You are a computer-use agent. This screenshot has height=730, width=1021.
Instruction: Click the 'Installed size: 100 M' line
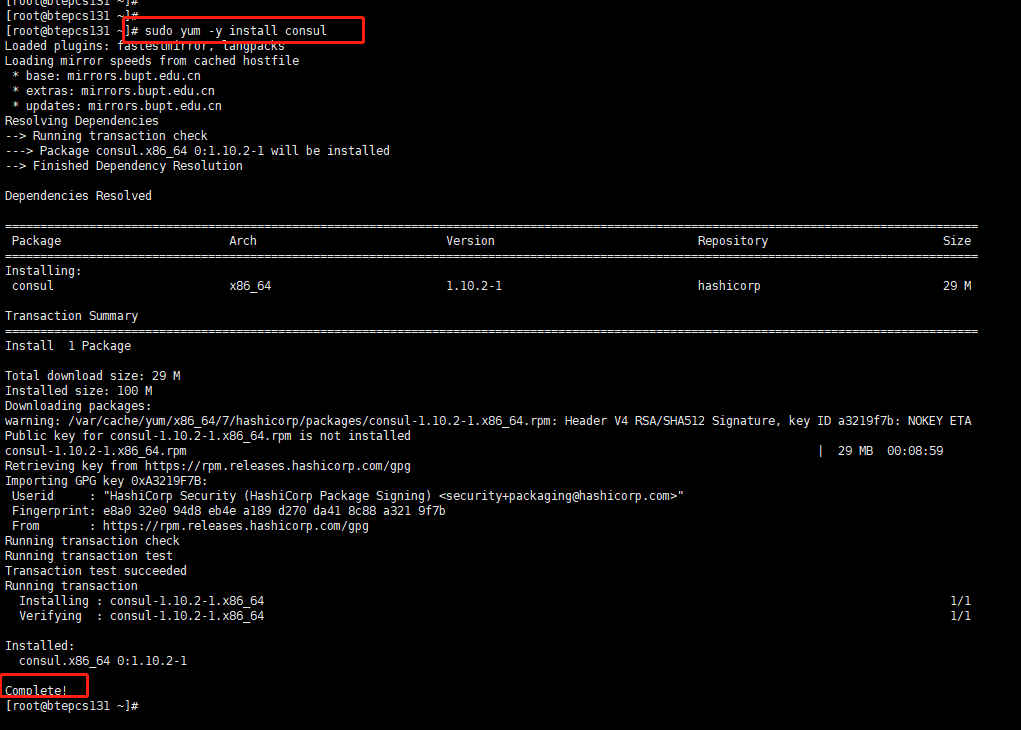(78, 390)
